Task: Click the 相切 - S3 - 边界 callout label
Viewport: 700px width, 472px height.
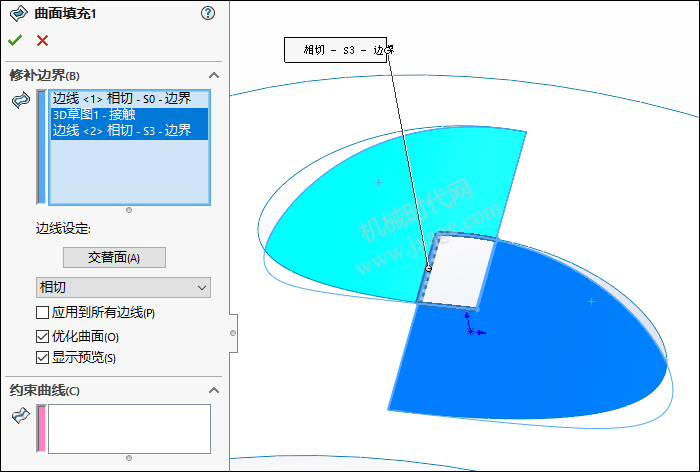Action: pyautogui.click(x=336, y=50)
